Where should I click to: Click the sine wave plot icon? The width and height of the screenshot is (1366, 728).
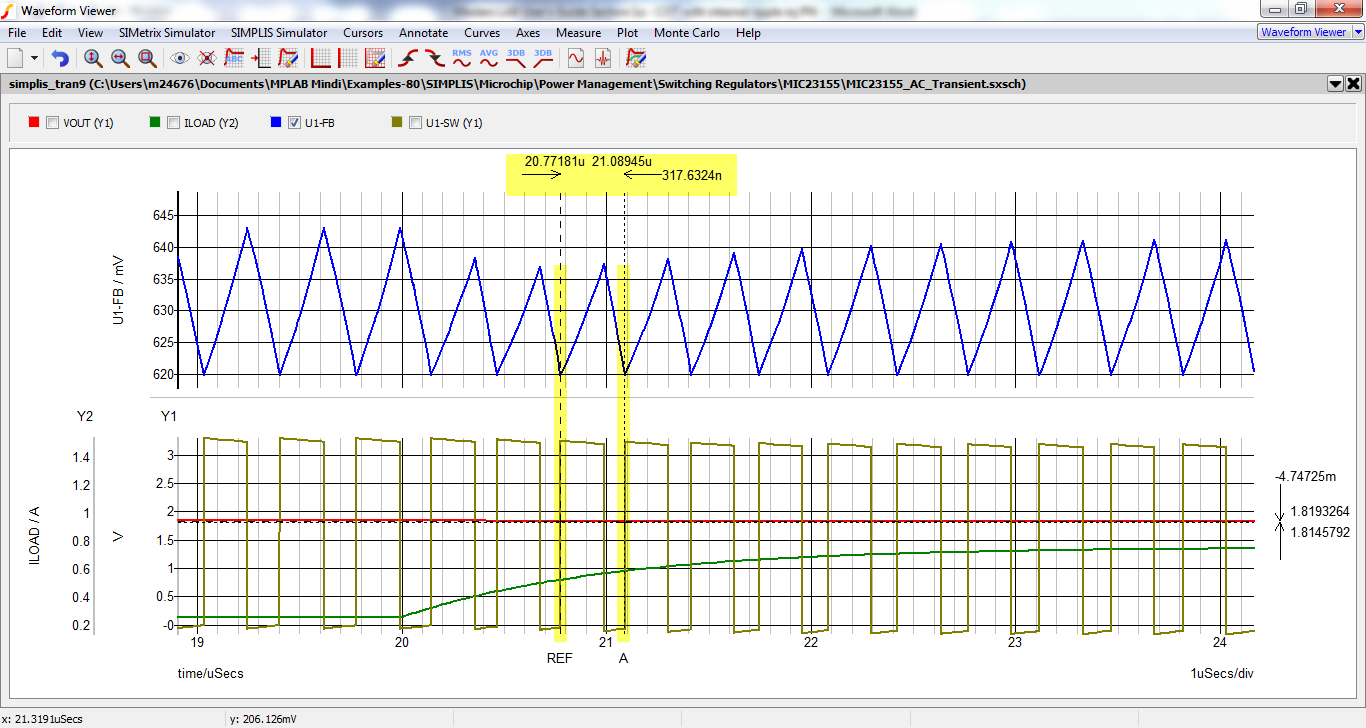tap(576, 59)
